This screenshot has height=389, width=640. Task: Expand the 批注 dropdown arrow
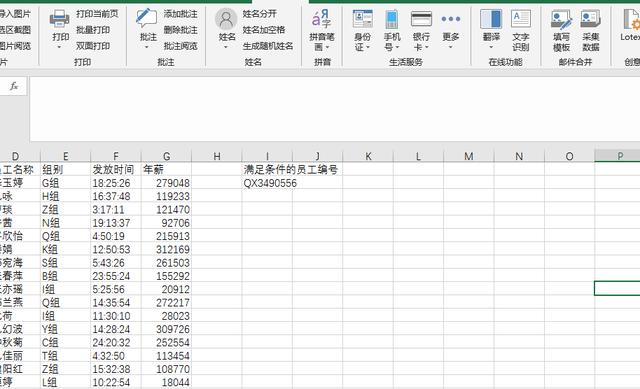147,47
